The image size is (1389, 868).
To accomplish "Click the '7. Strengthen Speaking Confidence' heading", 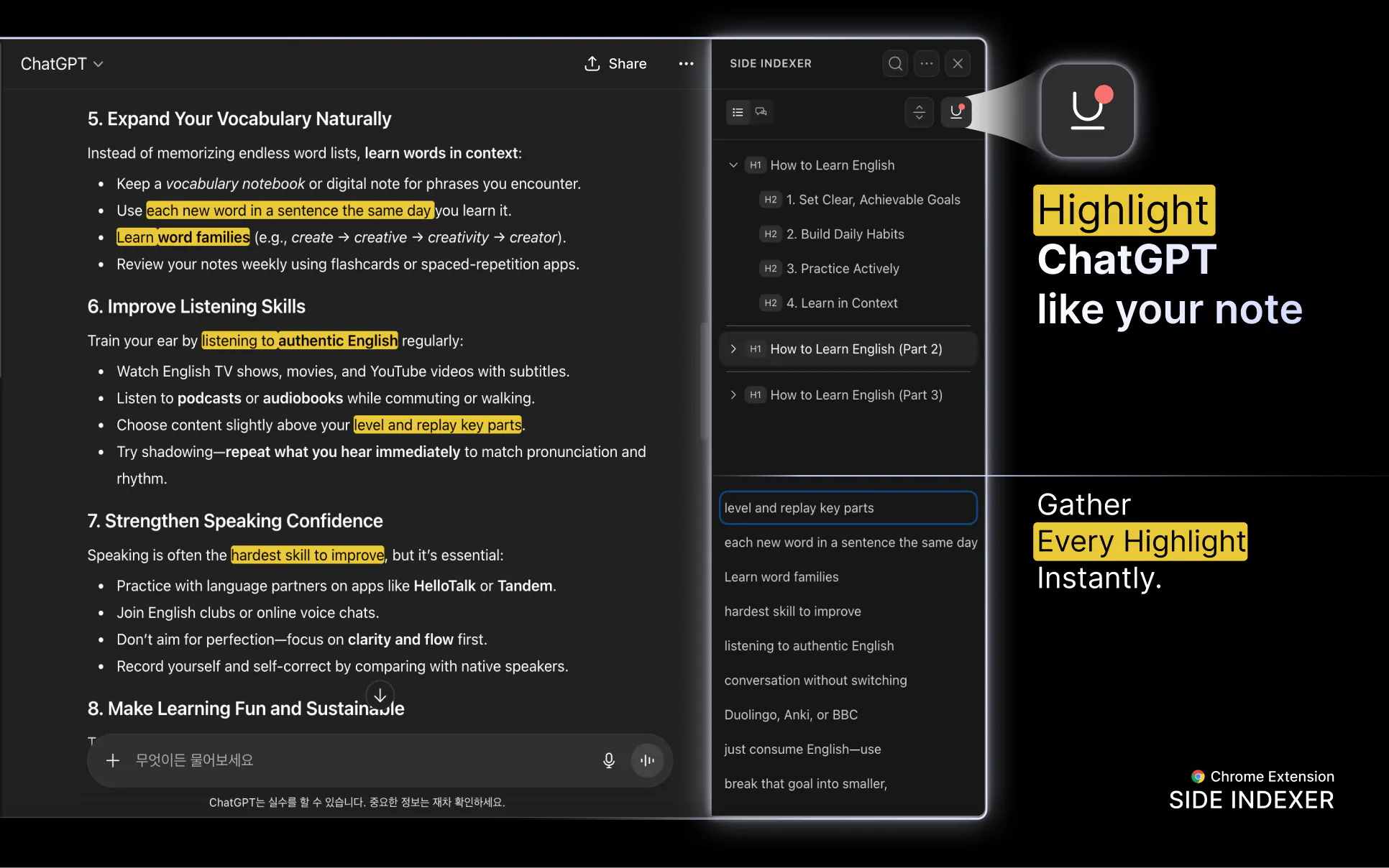I will 235,521.
